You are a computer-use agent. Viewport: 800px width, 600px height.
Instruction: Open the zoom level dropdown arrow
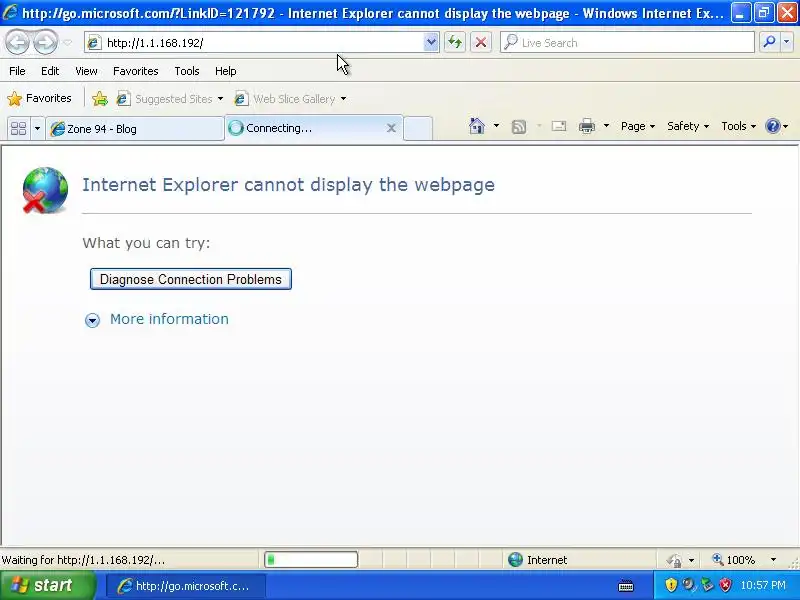click(x=773, y=560)
